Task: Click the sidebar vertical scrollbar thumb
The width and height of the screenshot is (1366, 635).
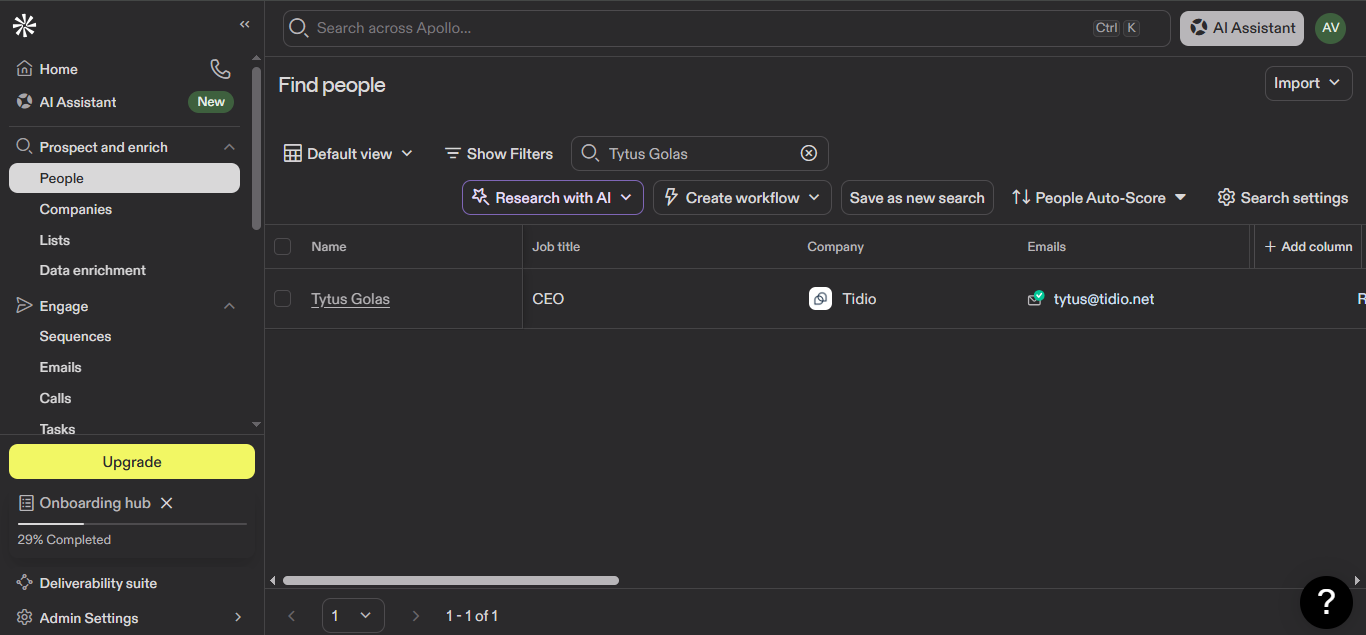Action: 256,148
